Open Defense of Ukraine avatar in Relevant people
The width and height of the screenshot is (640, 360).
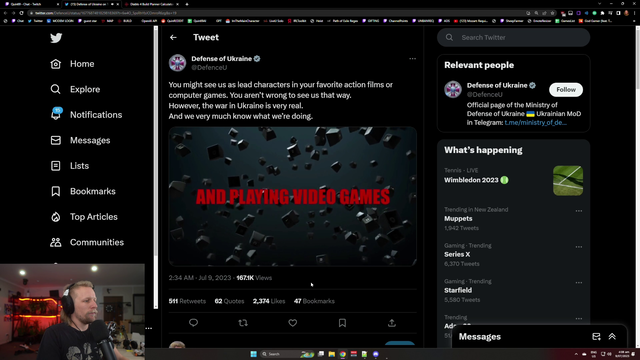click(x=453, y=89)
